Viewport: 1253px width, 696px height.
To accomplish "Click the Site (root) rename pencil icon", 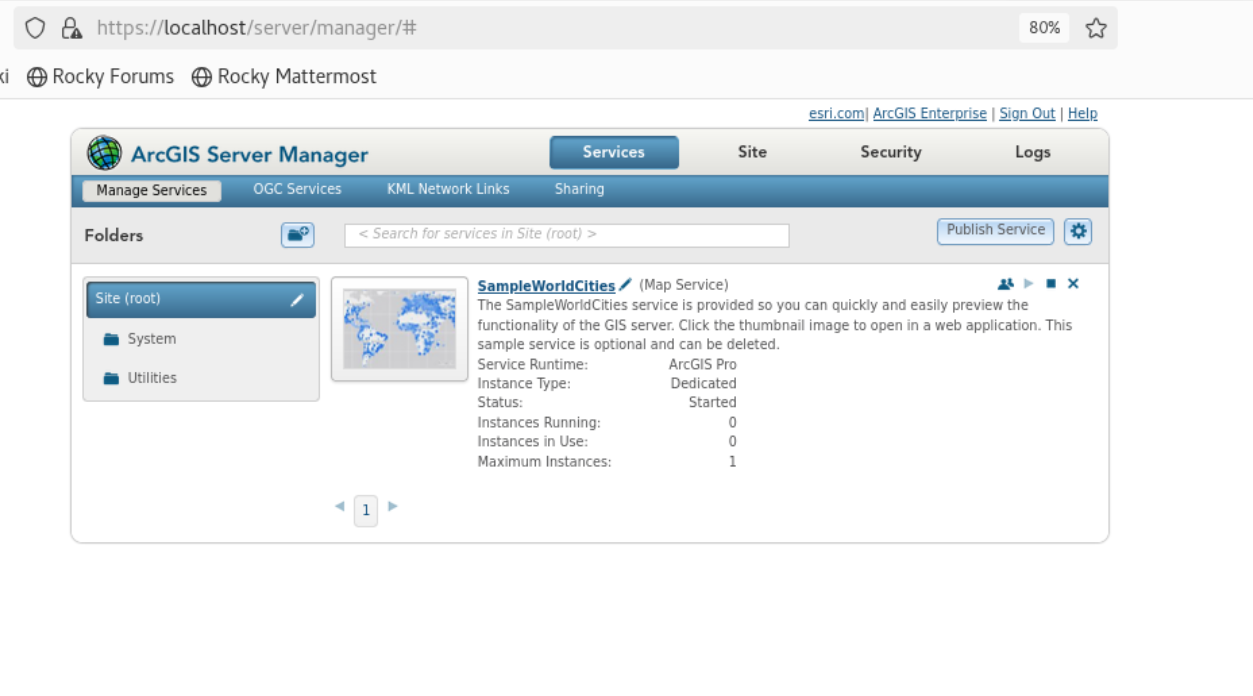I will (x=297, y=299).
